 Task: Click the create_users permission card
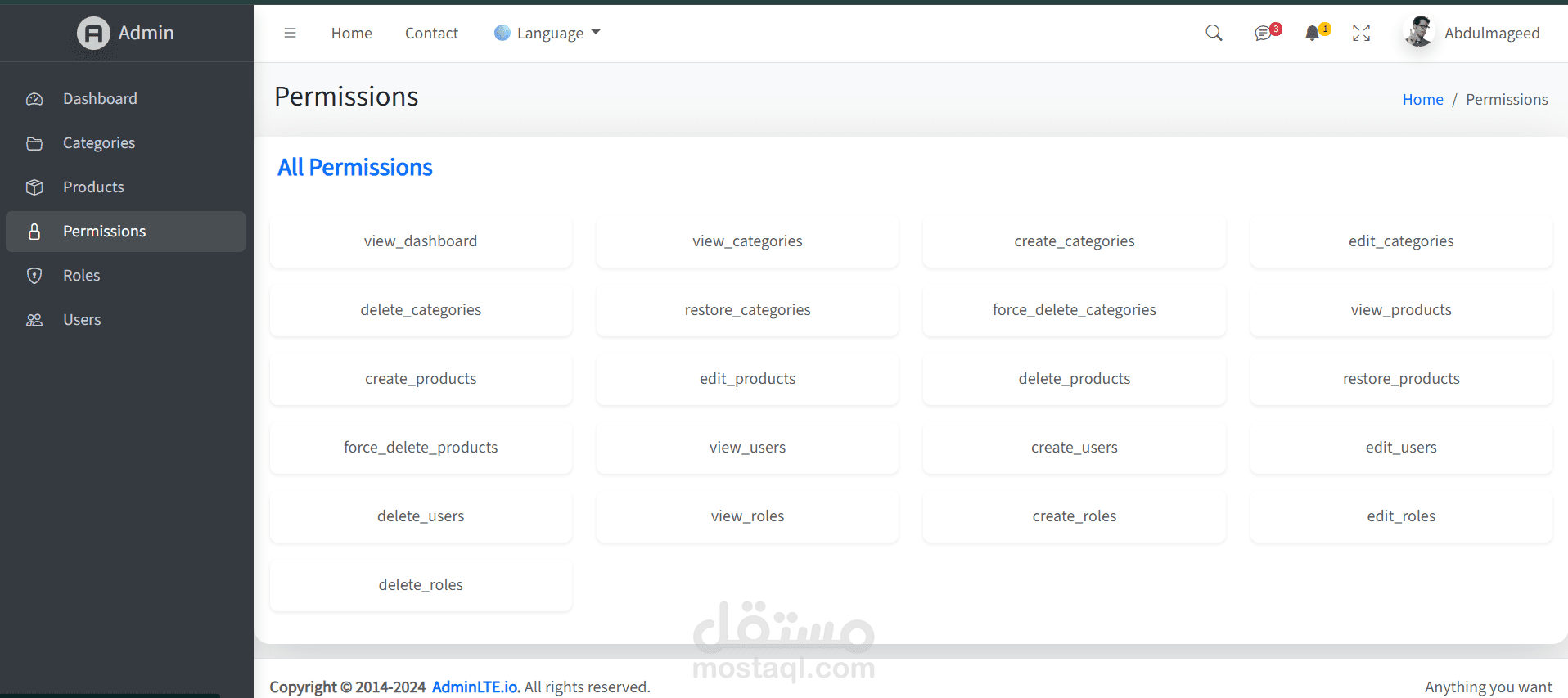1075,448
